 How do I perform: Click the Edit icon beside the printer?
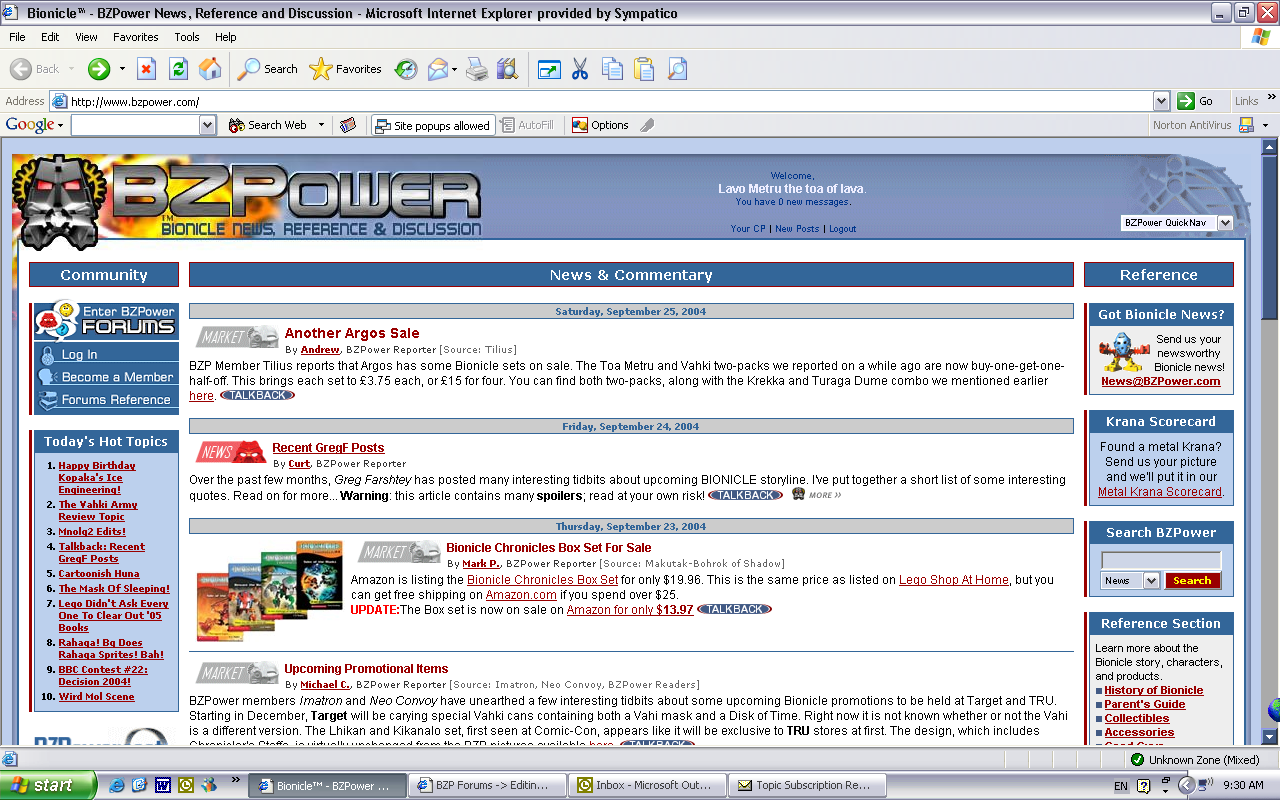coord(508,69)
